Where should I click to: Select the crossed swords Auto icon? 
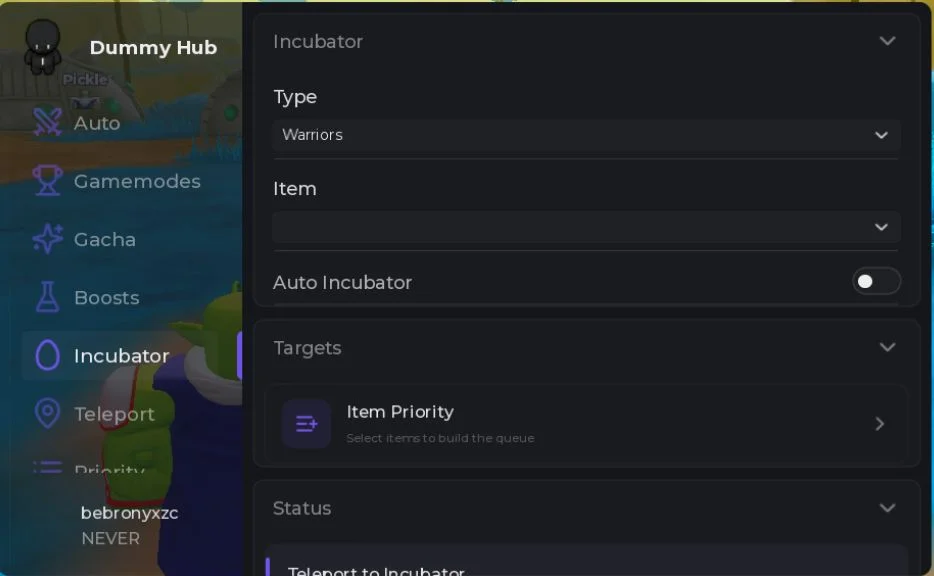click(47, 122)
